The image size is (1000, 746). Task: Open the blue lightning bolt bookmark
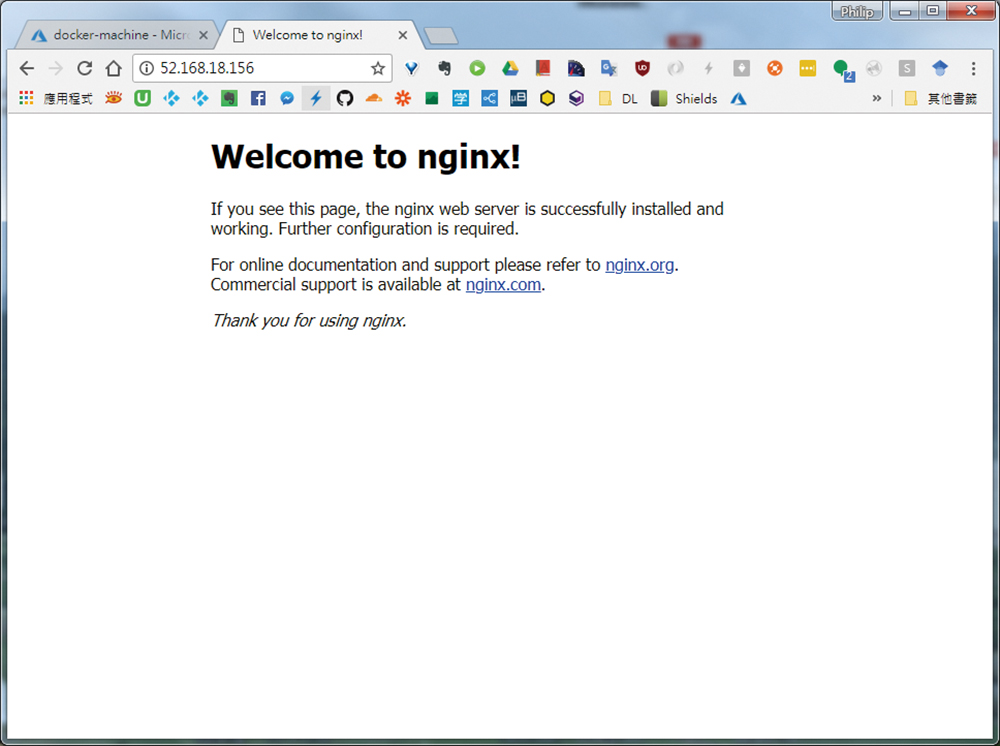316,98
